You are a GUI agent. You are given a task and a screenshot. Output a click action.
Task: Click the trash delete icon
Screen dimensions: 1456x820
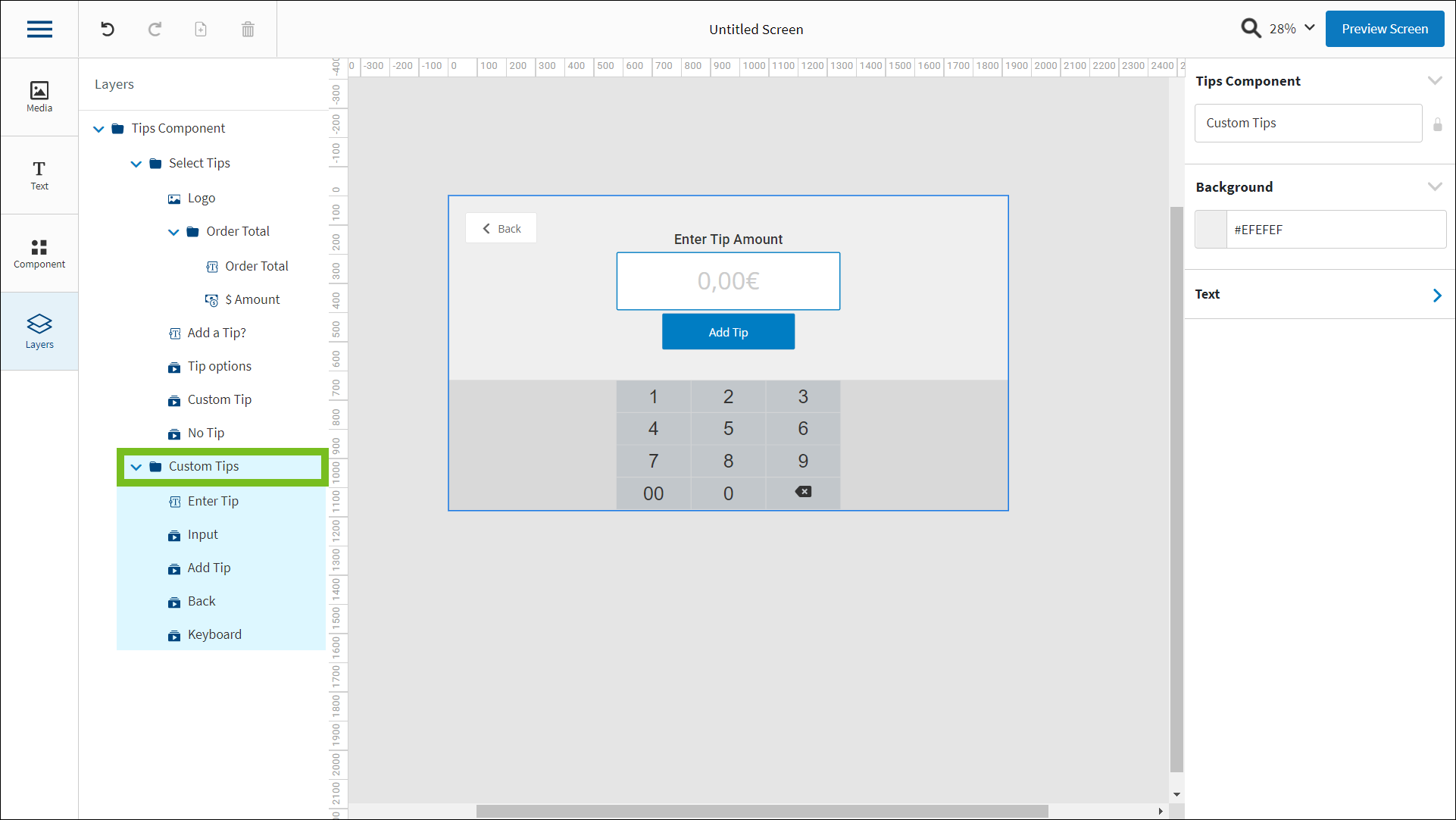pyautogui.click(x=248, y=29)
